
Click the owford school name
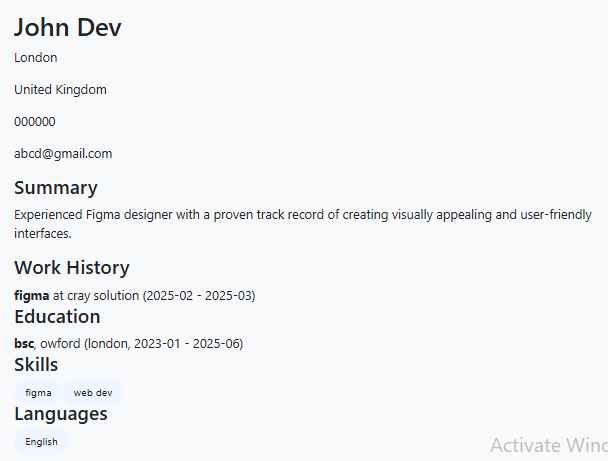point(60,344)
